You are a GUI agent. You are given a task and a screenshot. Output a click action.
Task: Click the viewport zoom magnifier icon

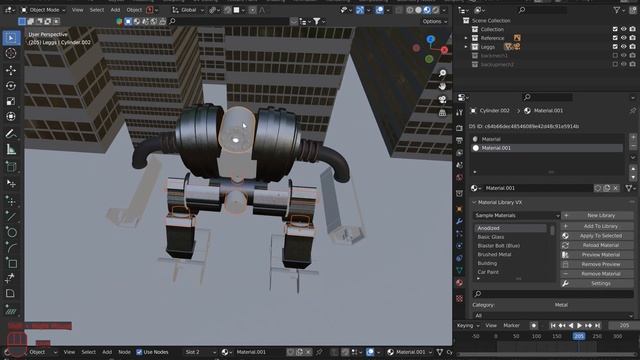click(442, 73)
